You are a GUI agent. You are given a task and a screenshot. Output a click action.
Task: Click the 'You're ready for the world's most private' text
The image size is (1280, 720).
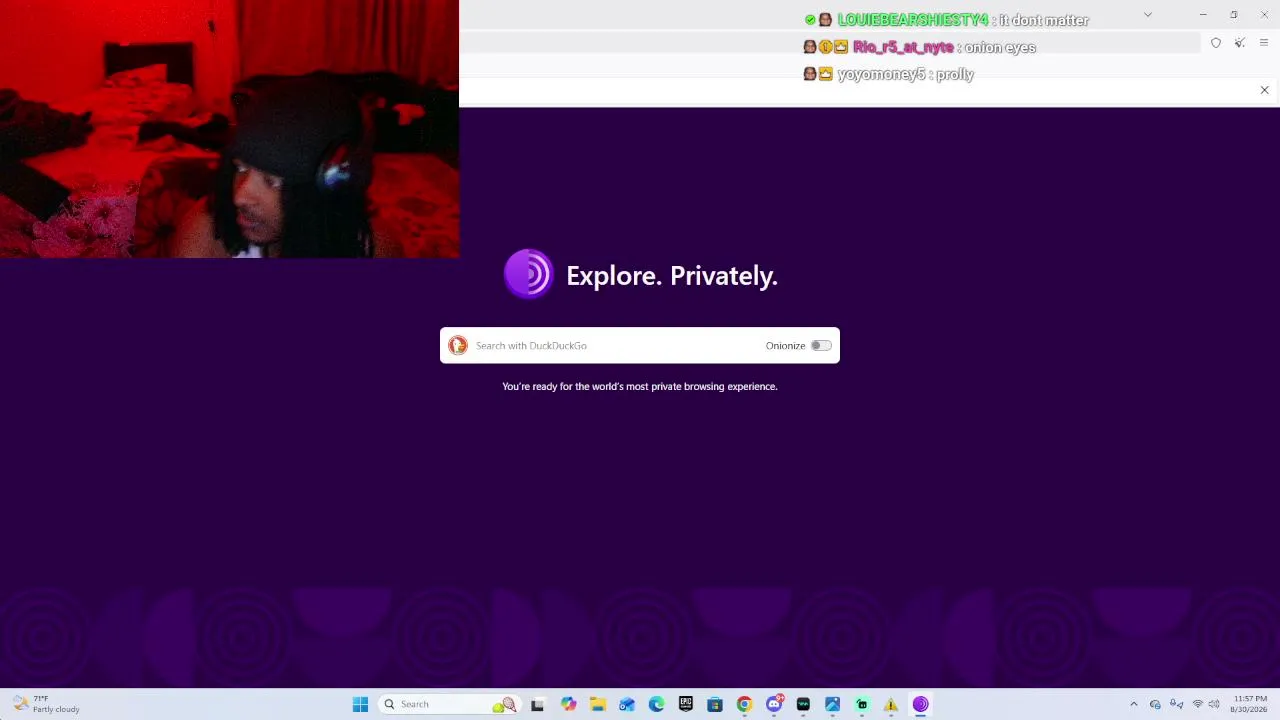click(x=640, y=386)
